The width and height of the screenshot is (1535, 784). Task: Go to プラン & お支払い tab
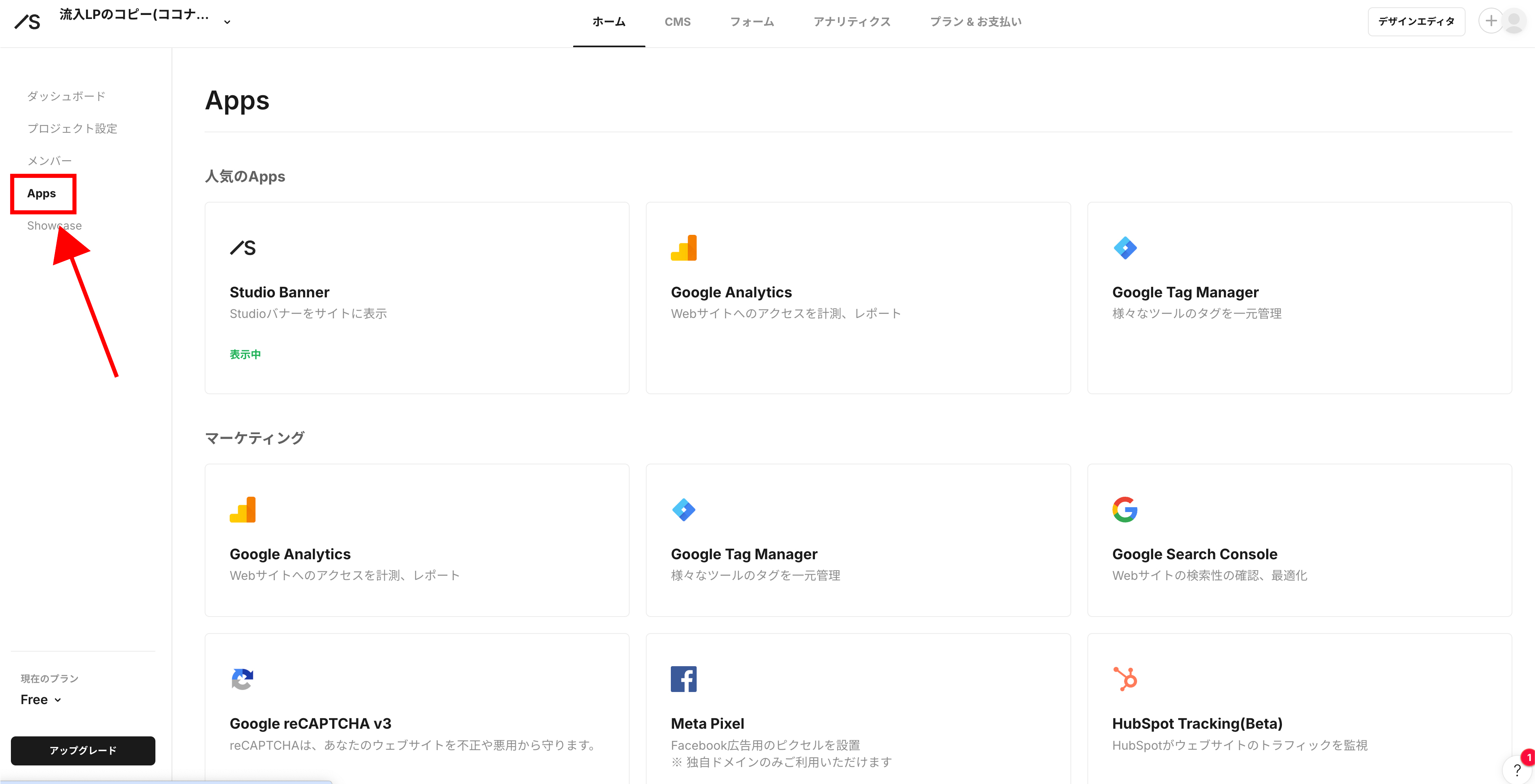pyautogui.click(x=976, y=22)
